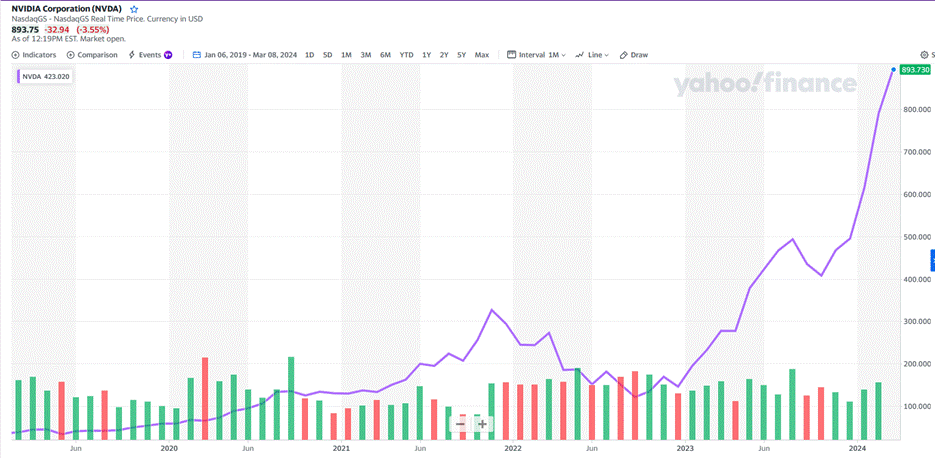Click the 500.000 y-axis label
The width and height of the screenshot is (935, 458).
917,237
